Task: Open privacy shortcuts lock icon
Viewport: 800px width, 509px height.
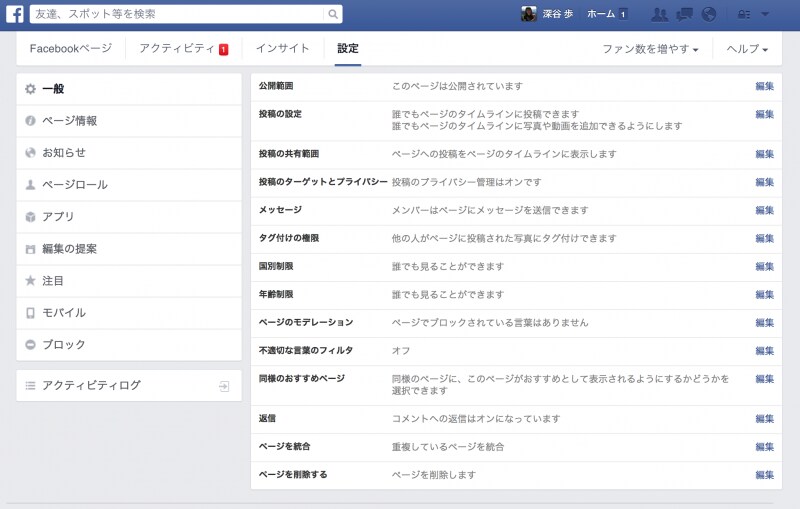Action: (x=744, y=14)
